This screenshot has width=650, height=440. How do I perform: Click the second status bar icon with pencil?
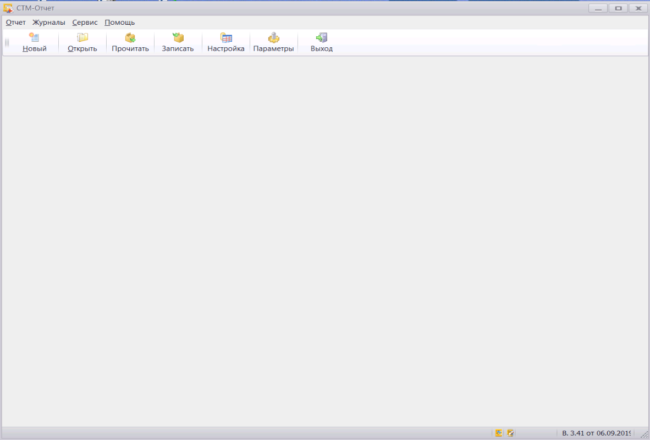tap(511, 433)
